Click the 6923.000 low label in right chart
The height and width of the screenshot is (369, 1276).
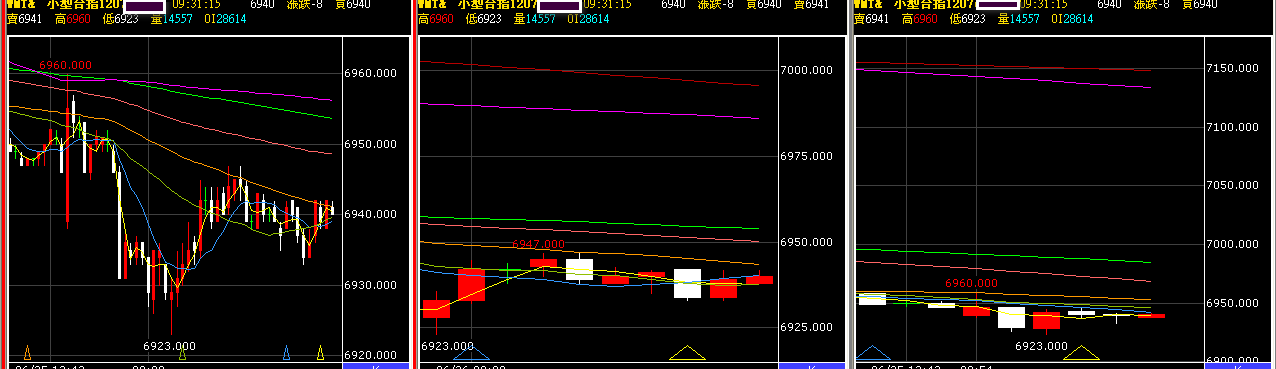1042,346
